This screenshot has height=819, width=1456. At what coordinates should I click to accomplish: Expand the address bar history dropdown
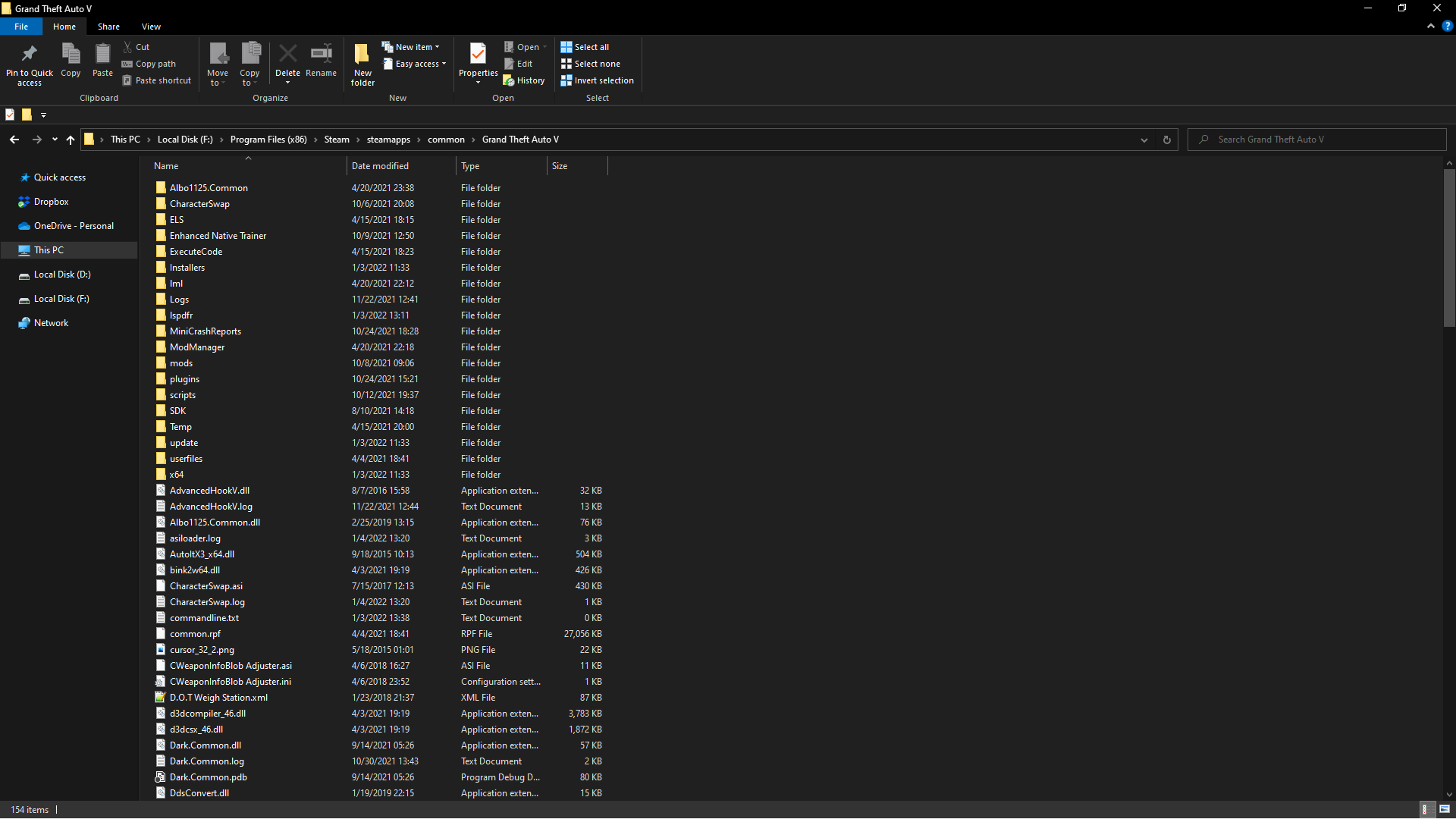[x=1144, y=140]
